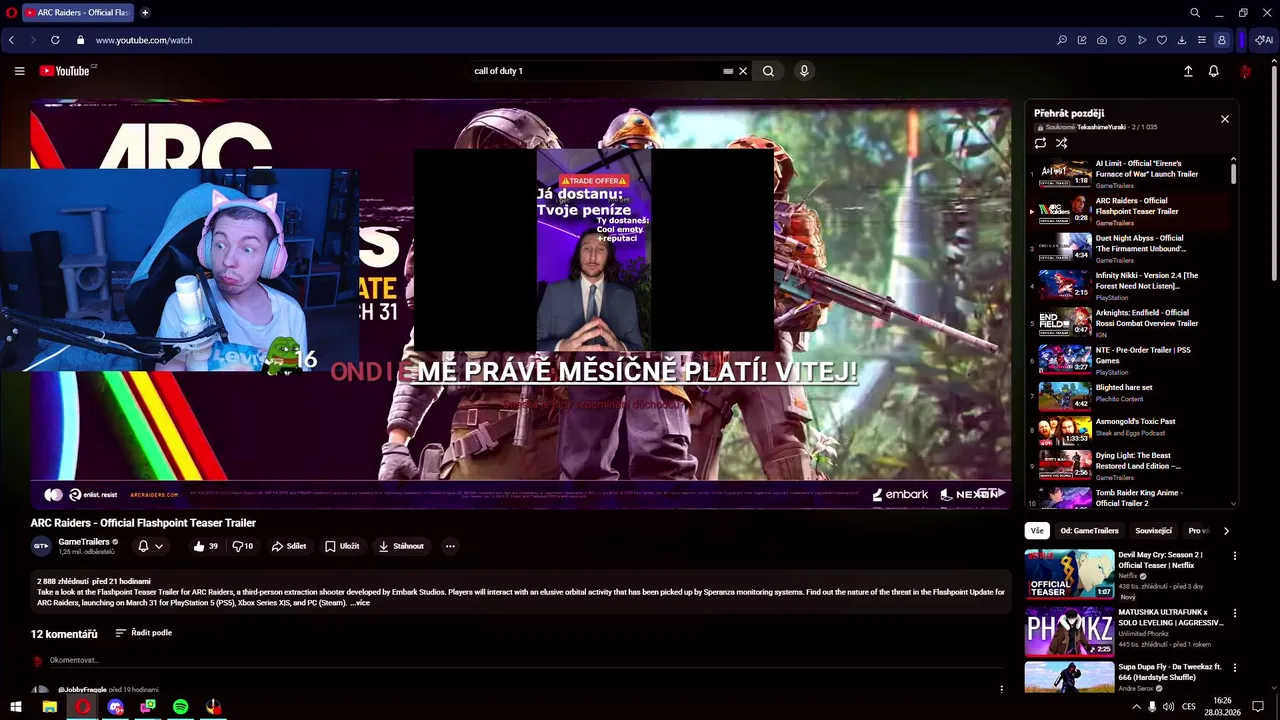The height and width of the screenshot is (720, 1280).
Task: Toggle playlist loop
Action: pyautogui.click(x=1040, y=144)
